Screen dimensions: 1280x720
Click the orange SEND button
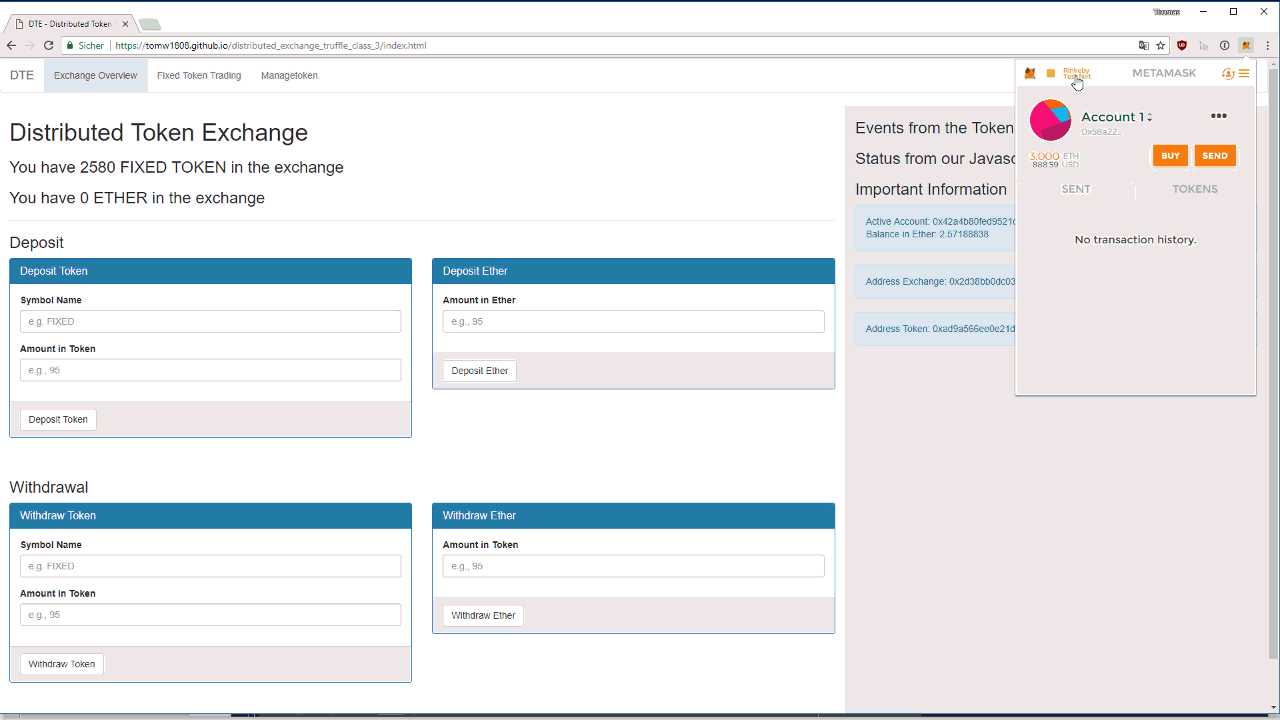(x=1215, y=156)
